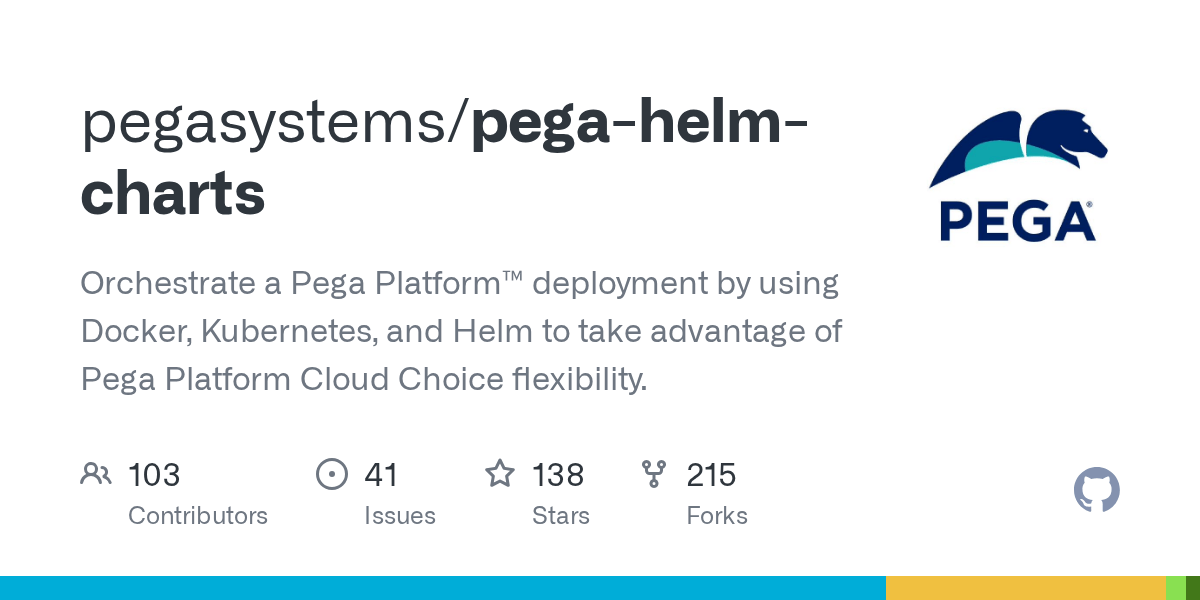Click the Issues circle-dot icon

(331, 474)
